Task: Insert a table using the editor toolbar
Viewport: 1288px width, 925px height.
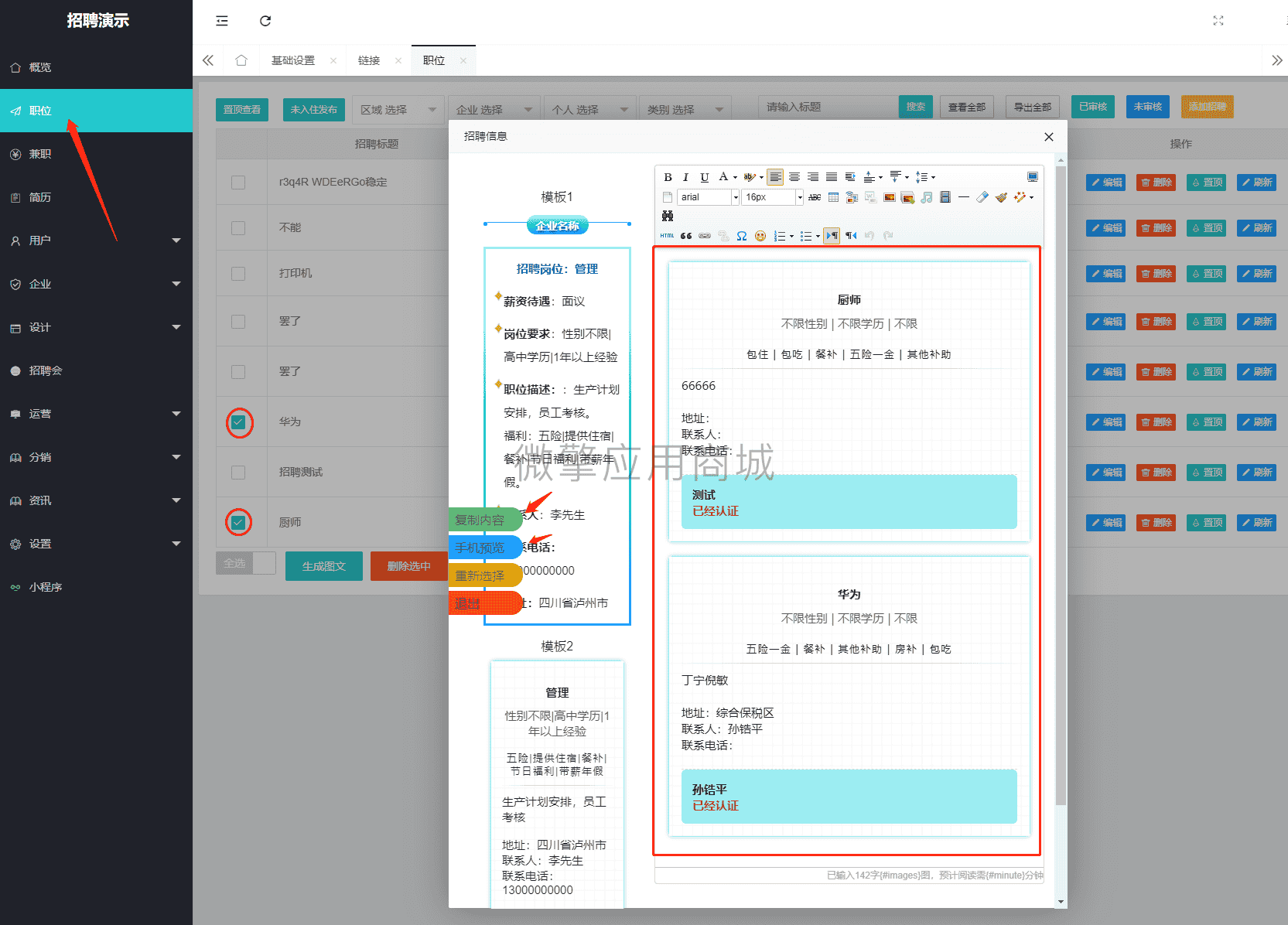Action: coord(833,197)
